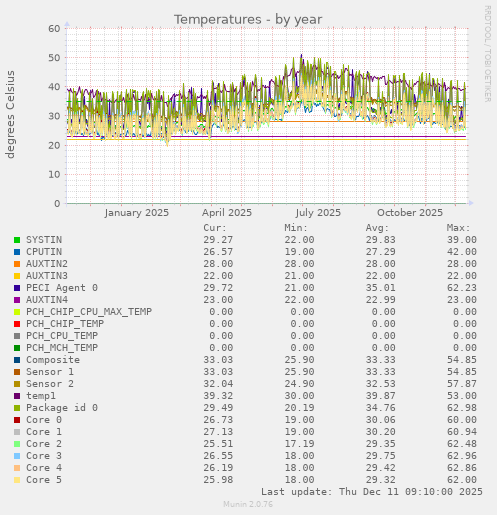
Task: Click Package id 0 max value 62.98
Action: point(462,408)
